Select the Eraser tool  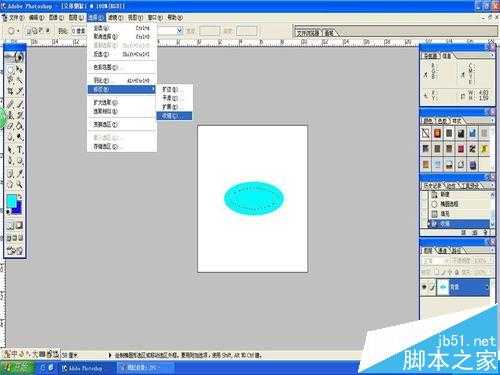tap(10, 126)
